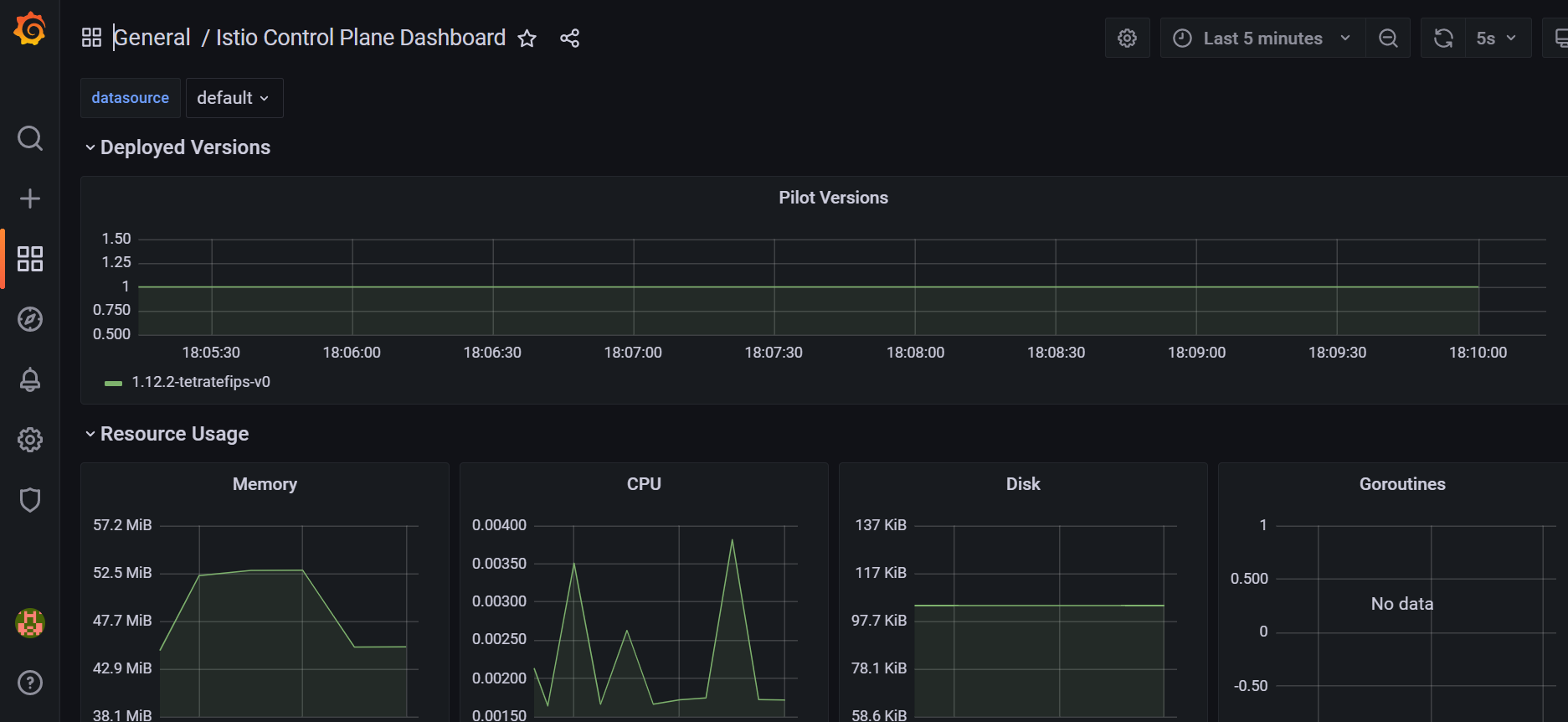1568x722 pixels.
Task: Open the Dashboards grid icon in sidebar
Action: pyautogui.click(x=30, y=259)
